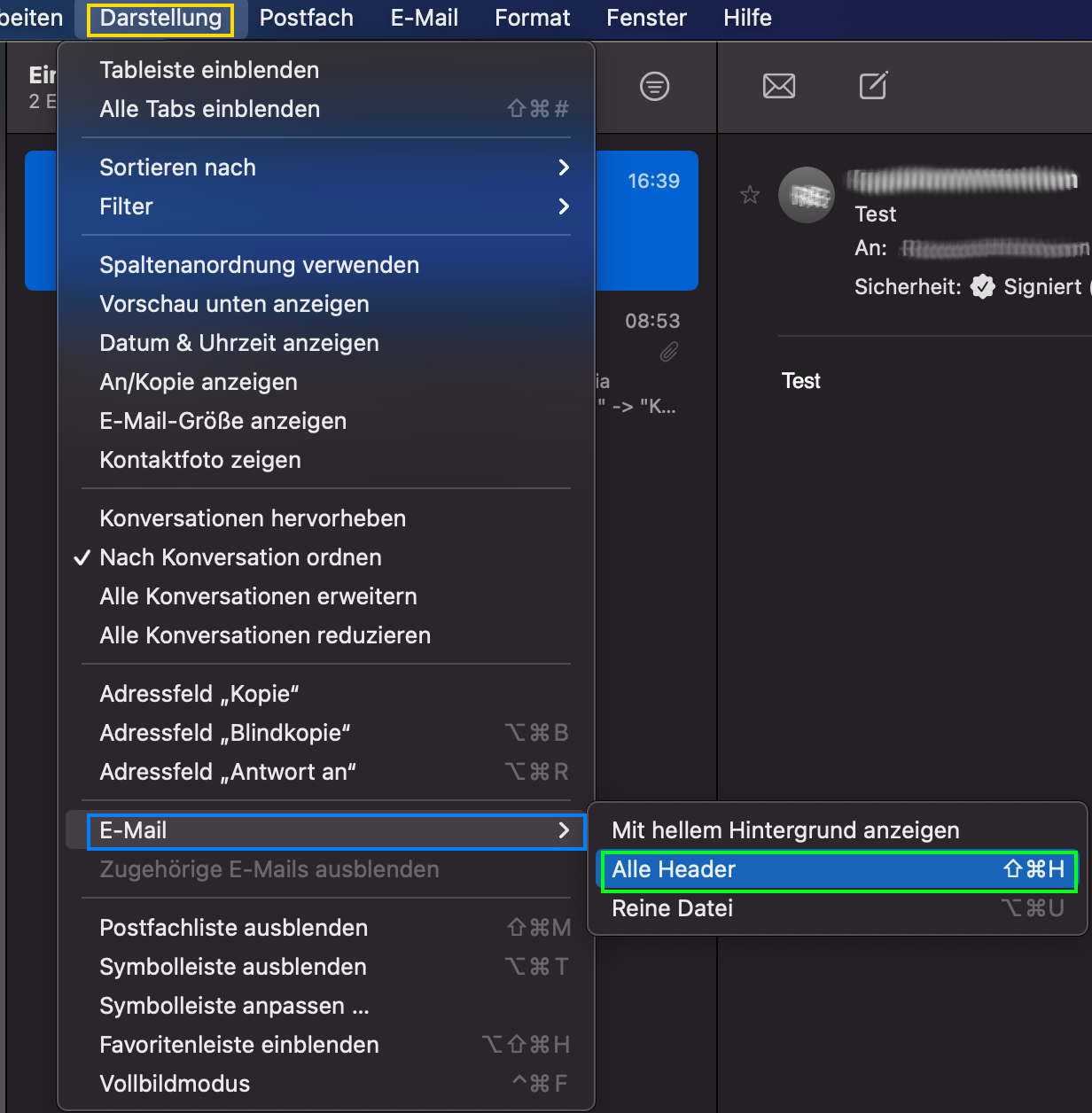Flag the Test email with the star icon
Viewport: 1092px width, 1113px height.
[x=750, y=194]
